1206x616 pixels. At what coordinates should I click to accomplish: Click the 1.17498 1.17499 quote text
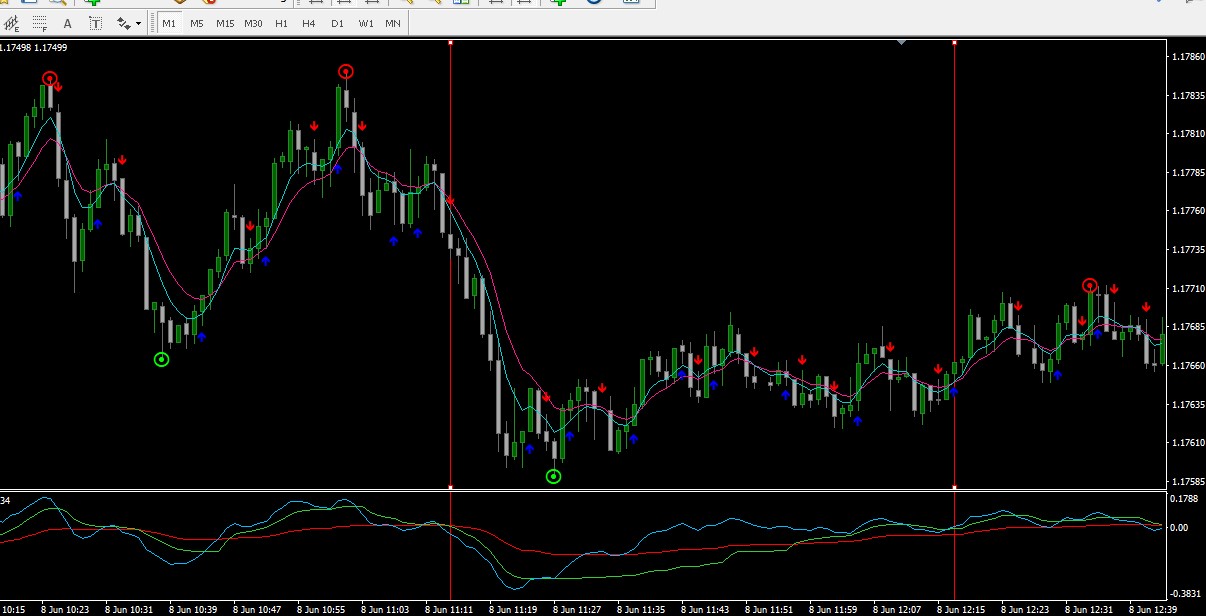pos(34,47)
